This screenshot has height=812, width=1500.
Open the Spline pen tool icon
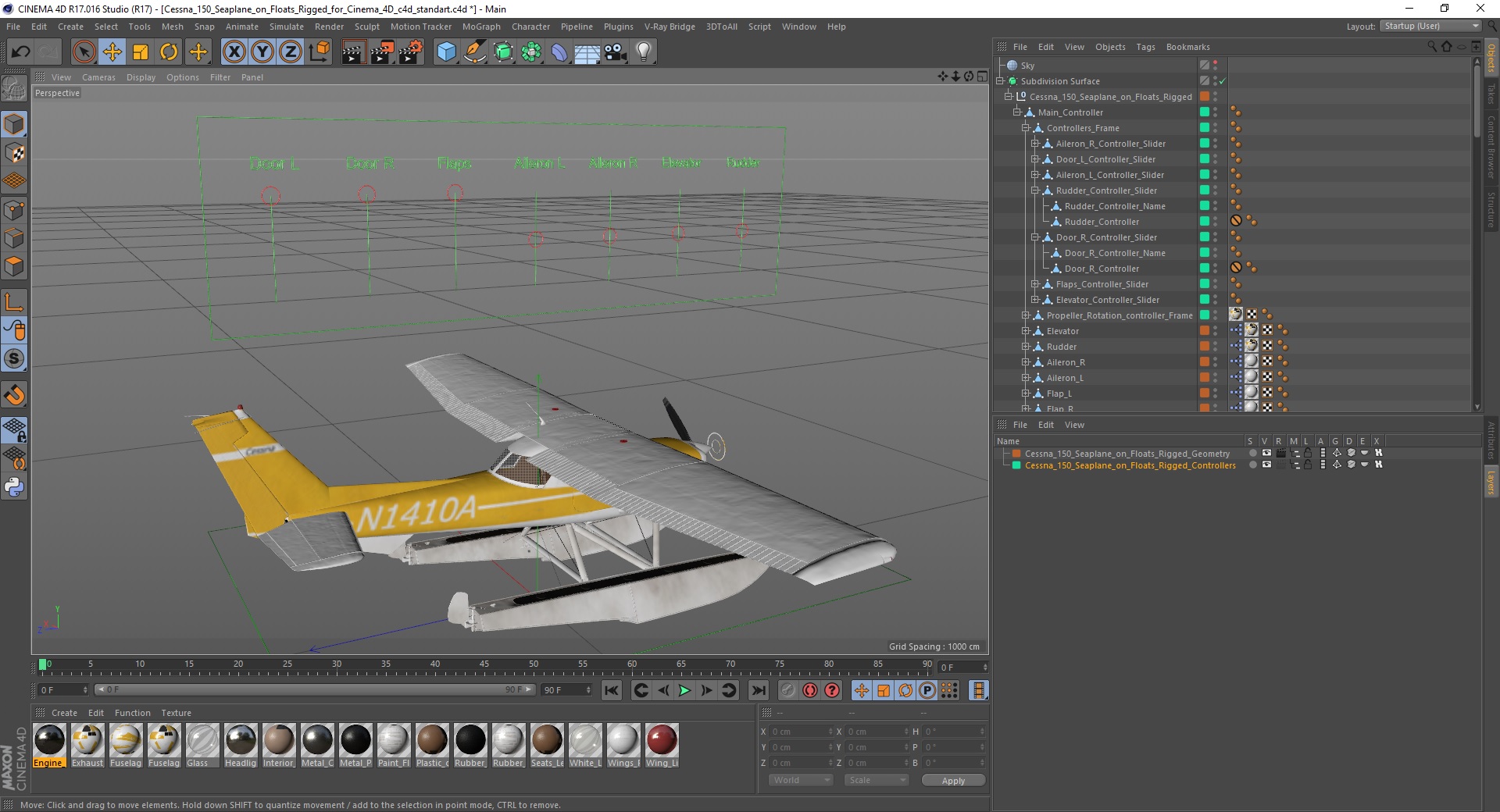(x=474, y=52)
